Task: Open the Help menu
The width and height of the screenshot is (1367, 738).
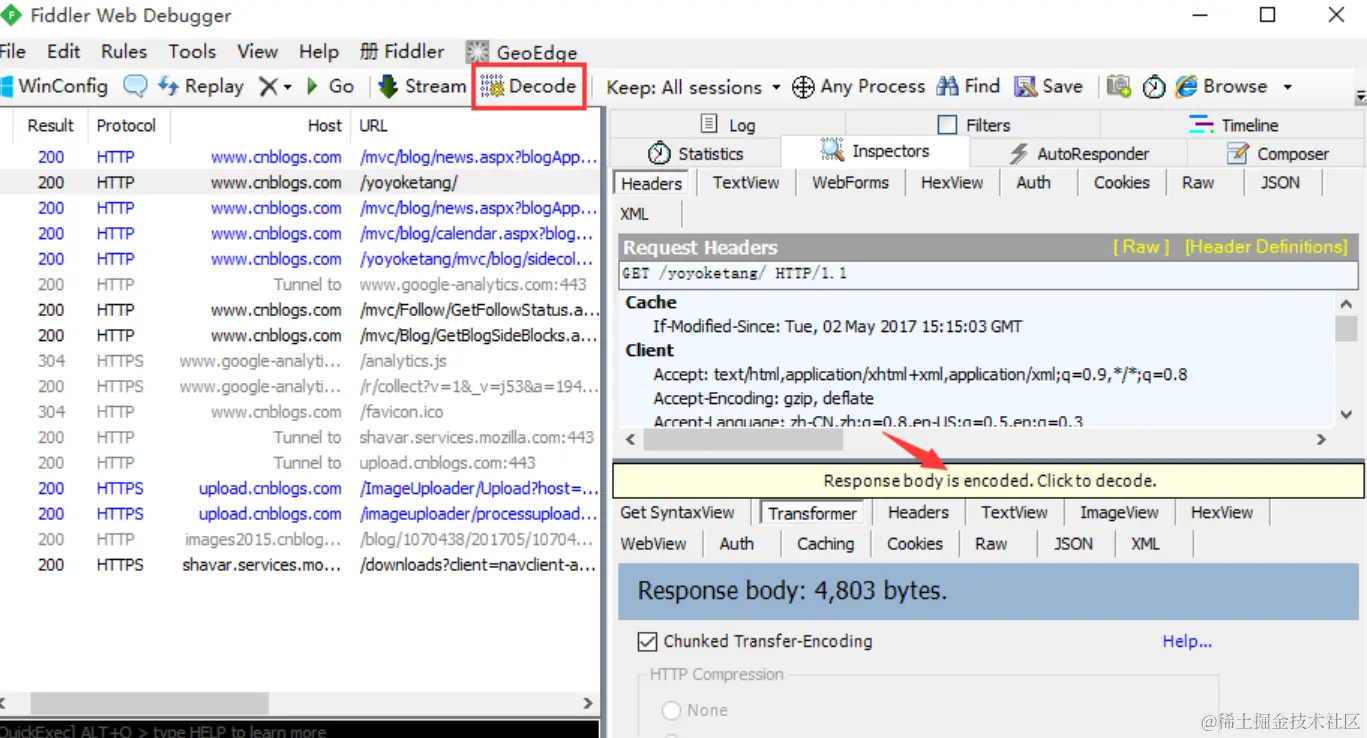Action: click(319, 51)
